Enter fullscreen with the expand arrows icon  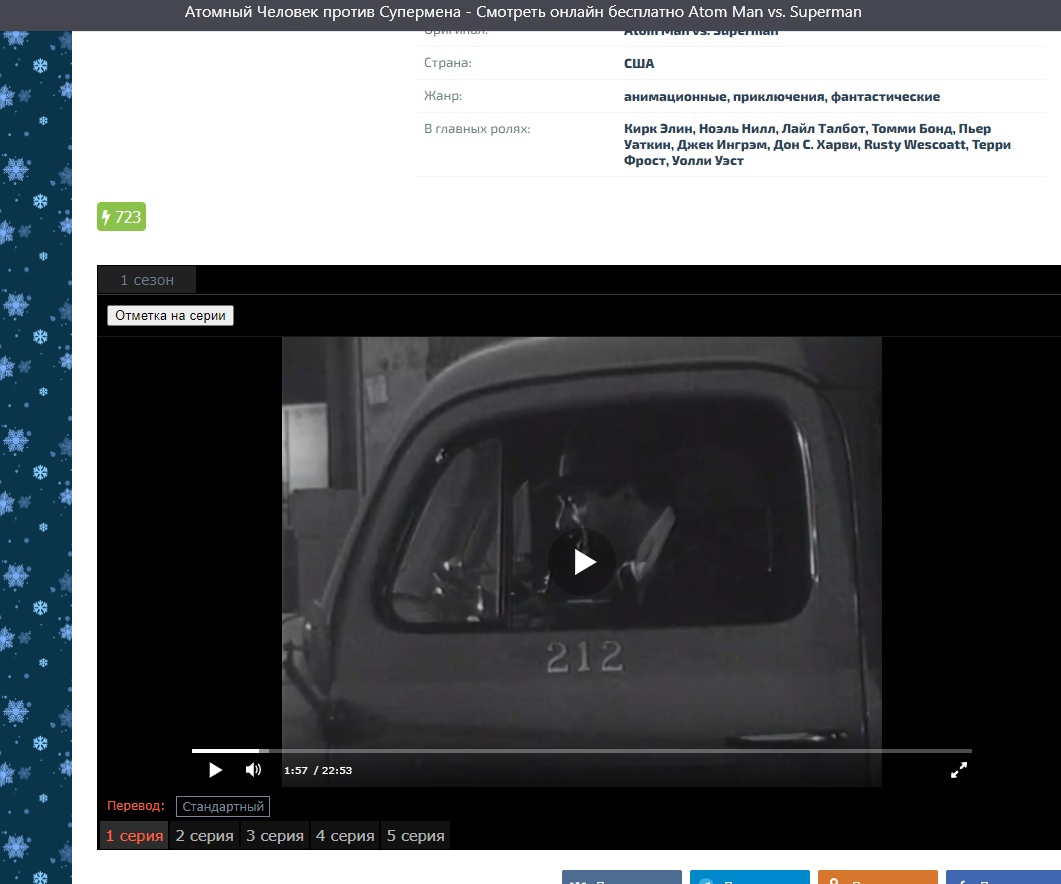[959, 770]
